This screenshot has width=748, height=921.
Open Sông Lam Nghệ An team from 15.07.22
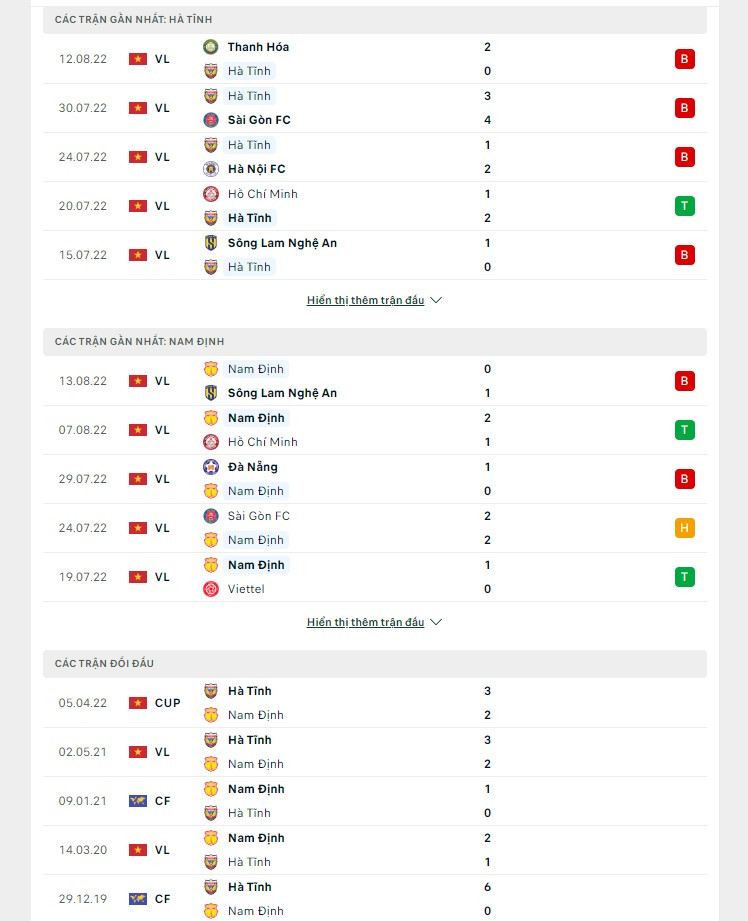click(282, 243)
